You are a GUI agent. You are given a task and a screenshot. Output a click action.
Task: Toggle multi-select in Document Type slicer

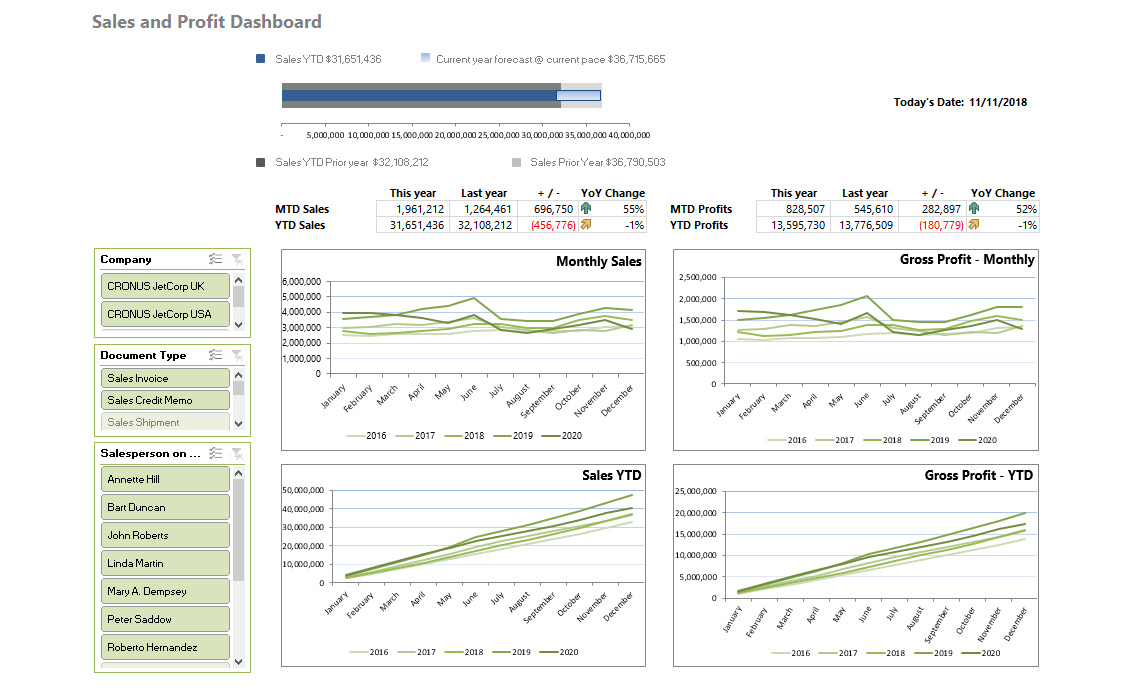[x=215, y=355]
